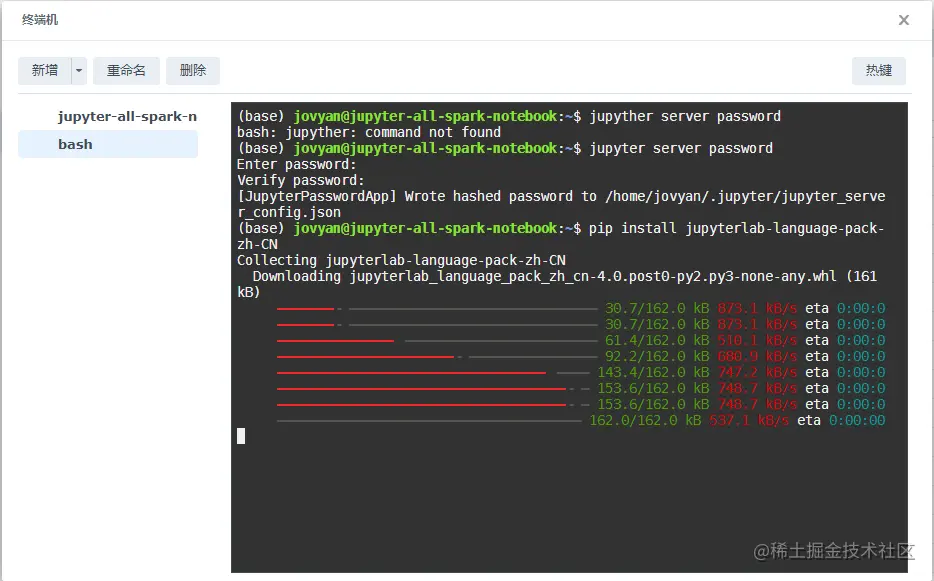Screen dimensions: 934x581
Task: Click the 新增 button
Action: point(45,71)
